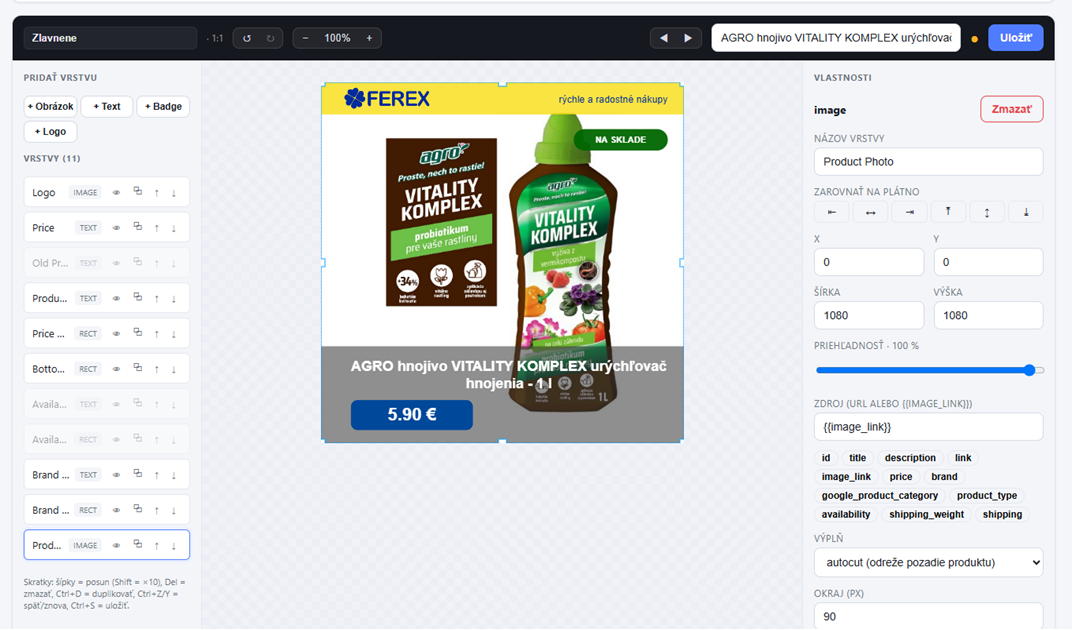Image resolution: width=1072 pixels, height=630 pixels.
Task: Hide the Price rect layer
Action: 116,334
